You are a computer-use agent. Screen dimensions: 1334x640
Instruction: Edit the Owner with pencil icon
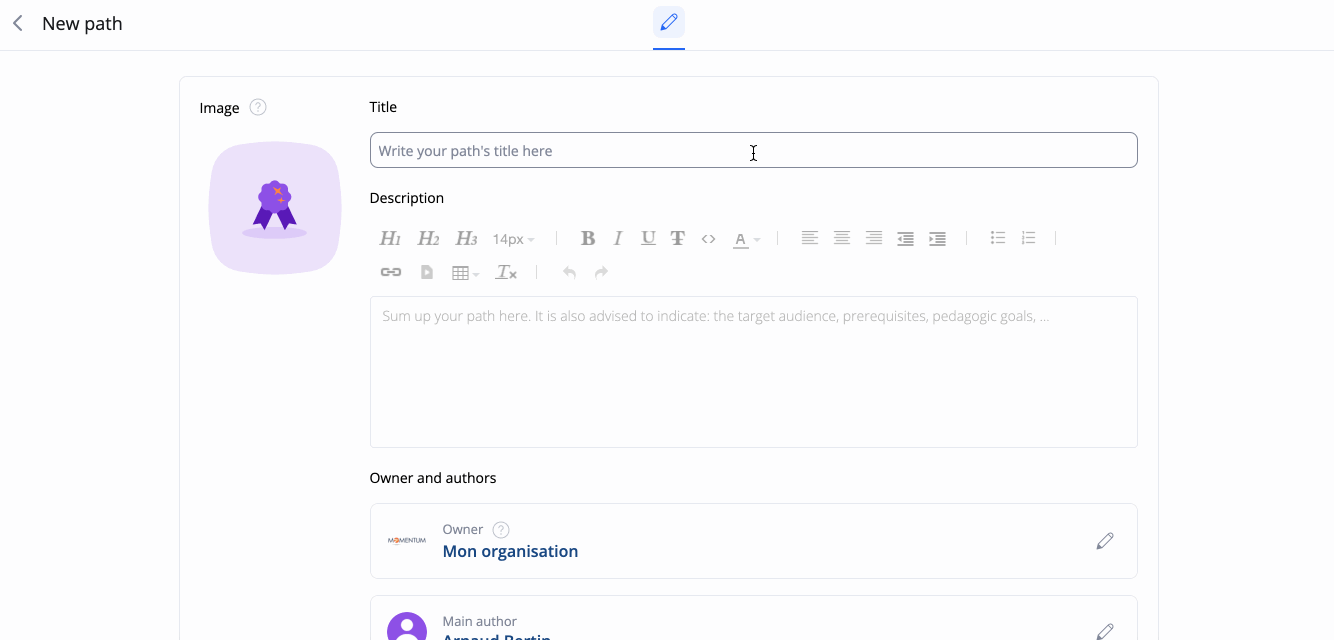[1105, 541]
